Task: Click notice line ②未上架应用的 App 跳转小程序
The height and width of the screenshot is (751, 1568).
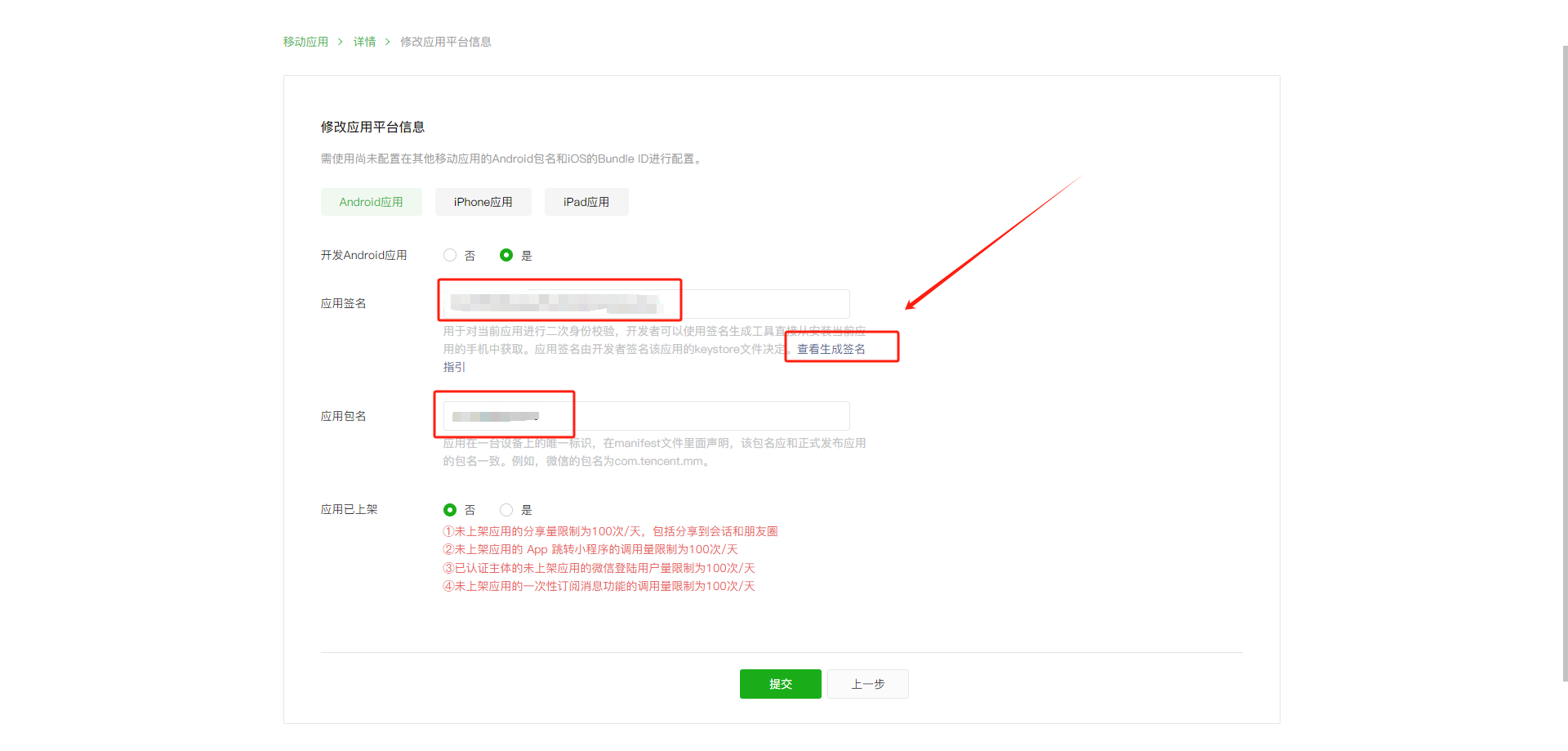Action: click(x=590, y=549)
